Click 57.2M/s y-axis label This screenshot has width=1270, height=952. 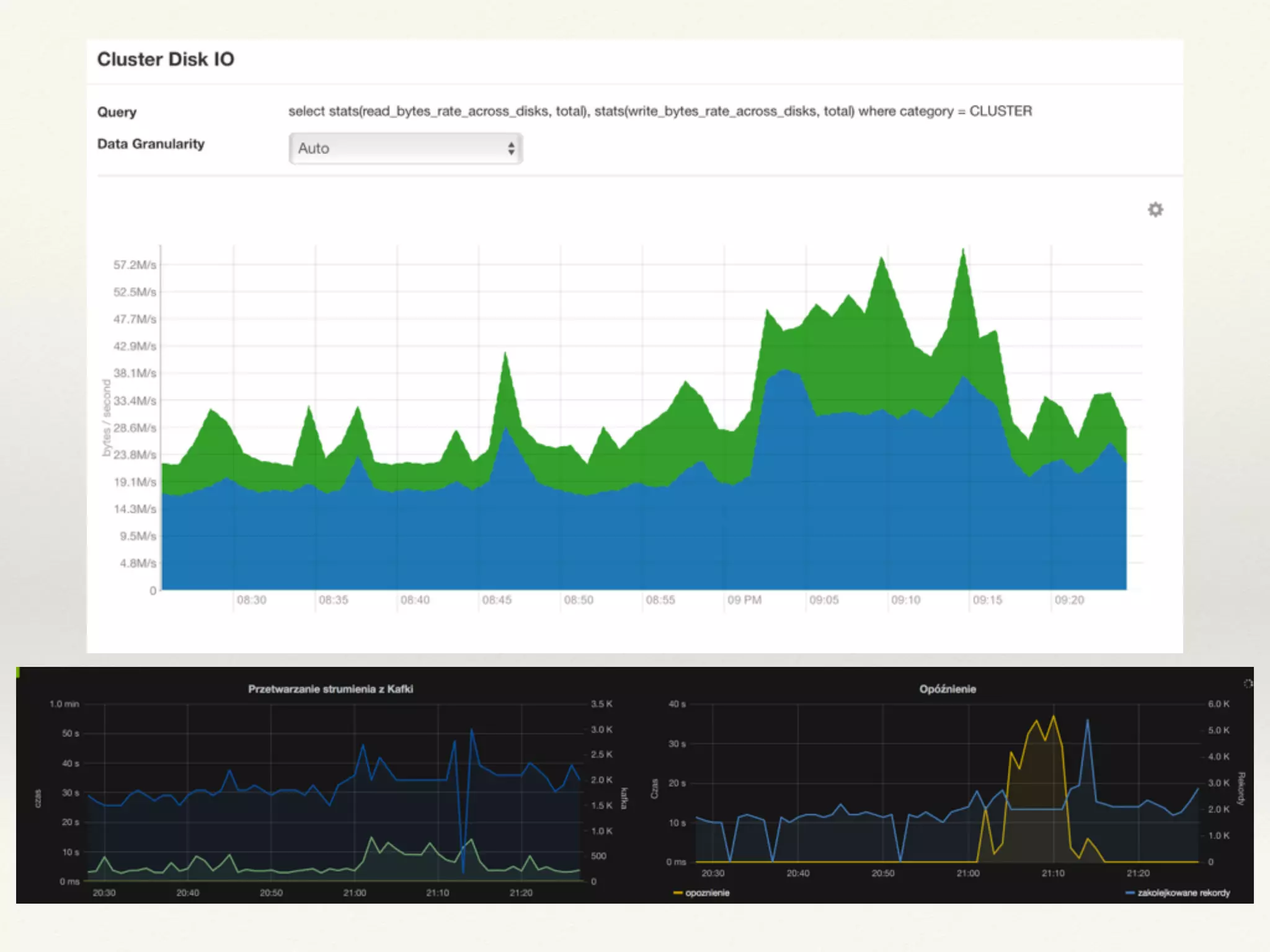click(135, 265)
